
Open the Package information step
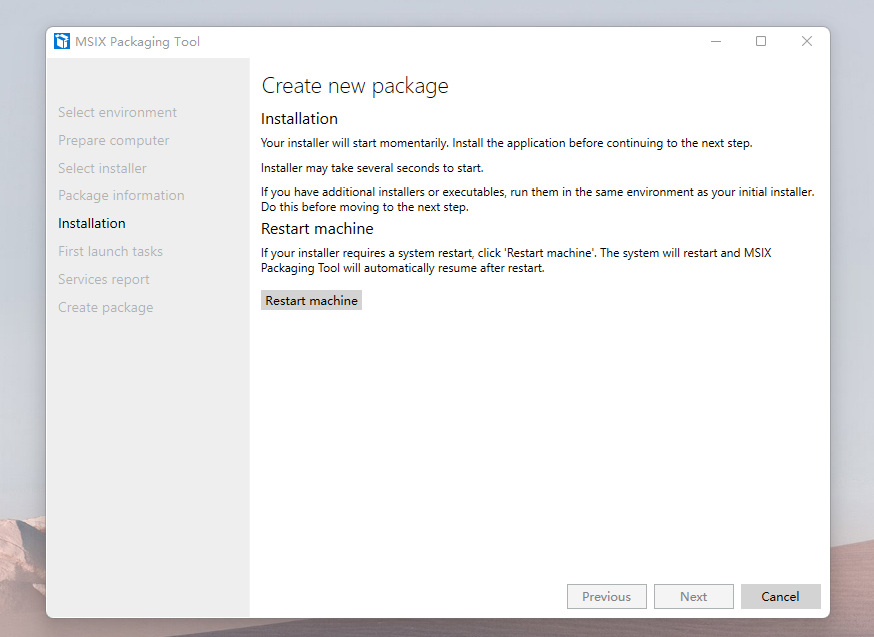coord(121,196)
